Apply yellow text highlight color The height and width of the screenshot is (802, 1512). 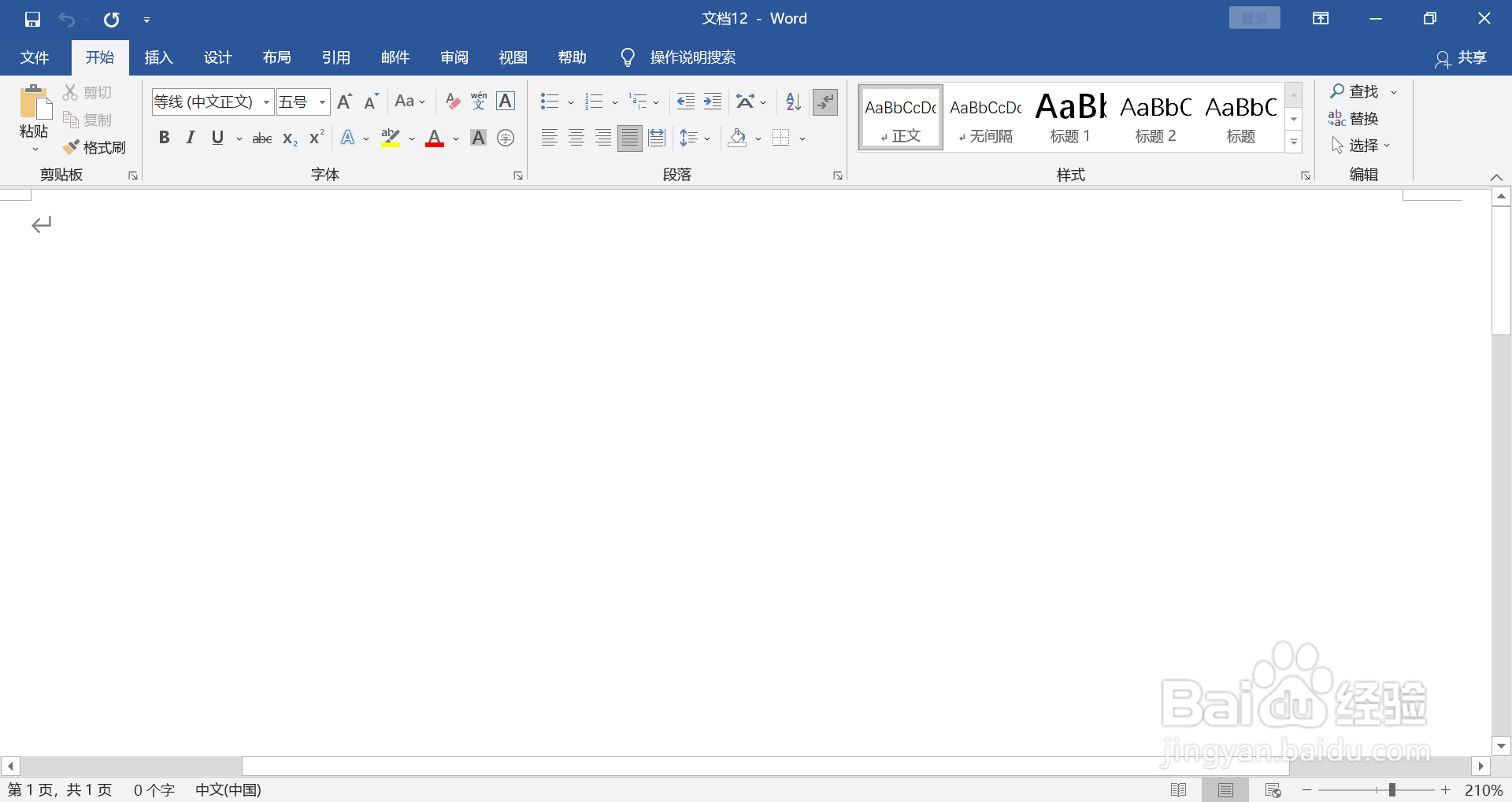point(391,139)
